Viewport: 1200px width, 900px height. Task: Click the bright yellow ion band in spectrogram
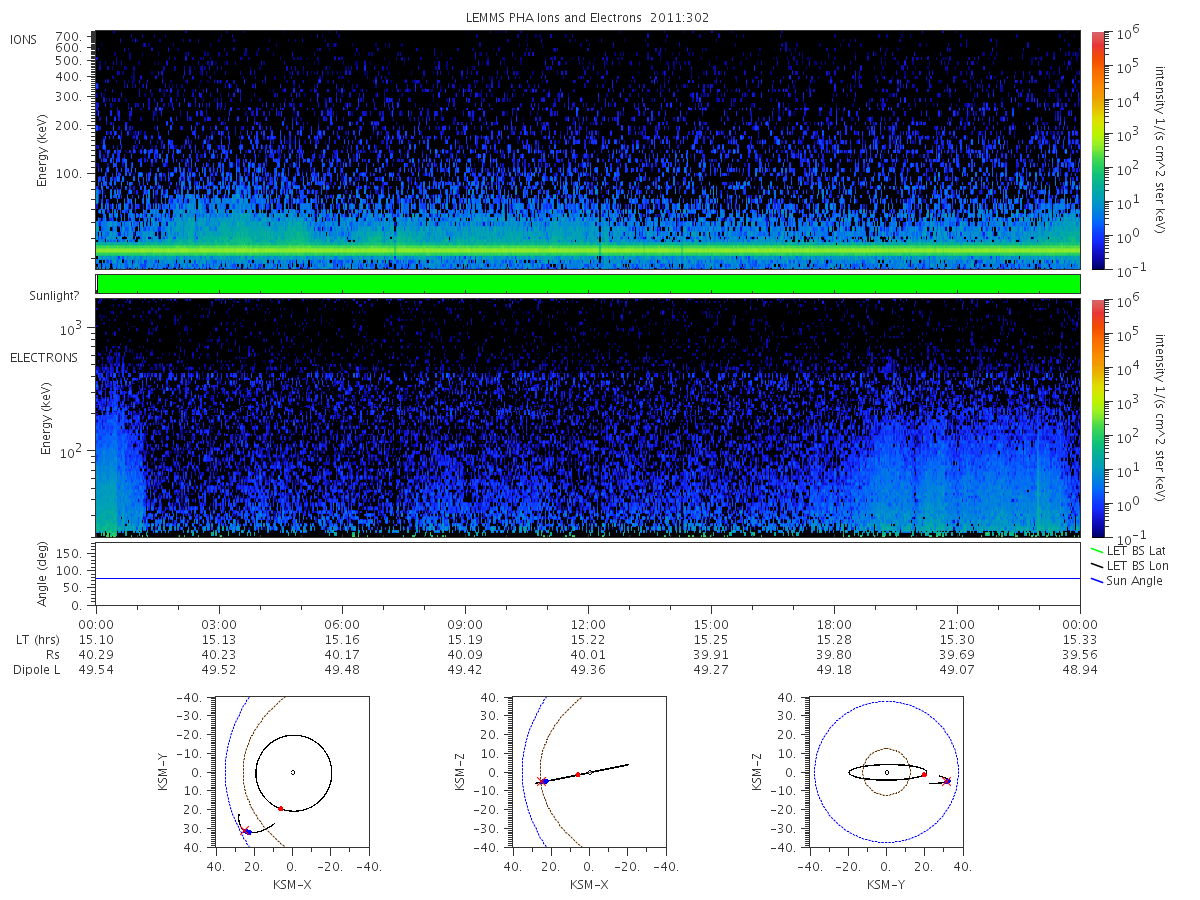(588, 249)
